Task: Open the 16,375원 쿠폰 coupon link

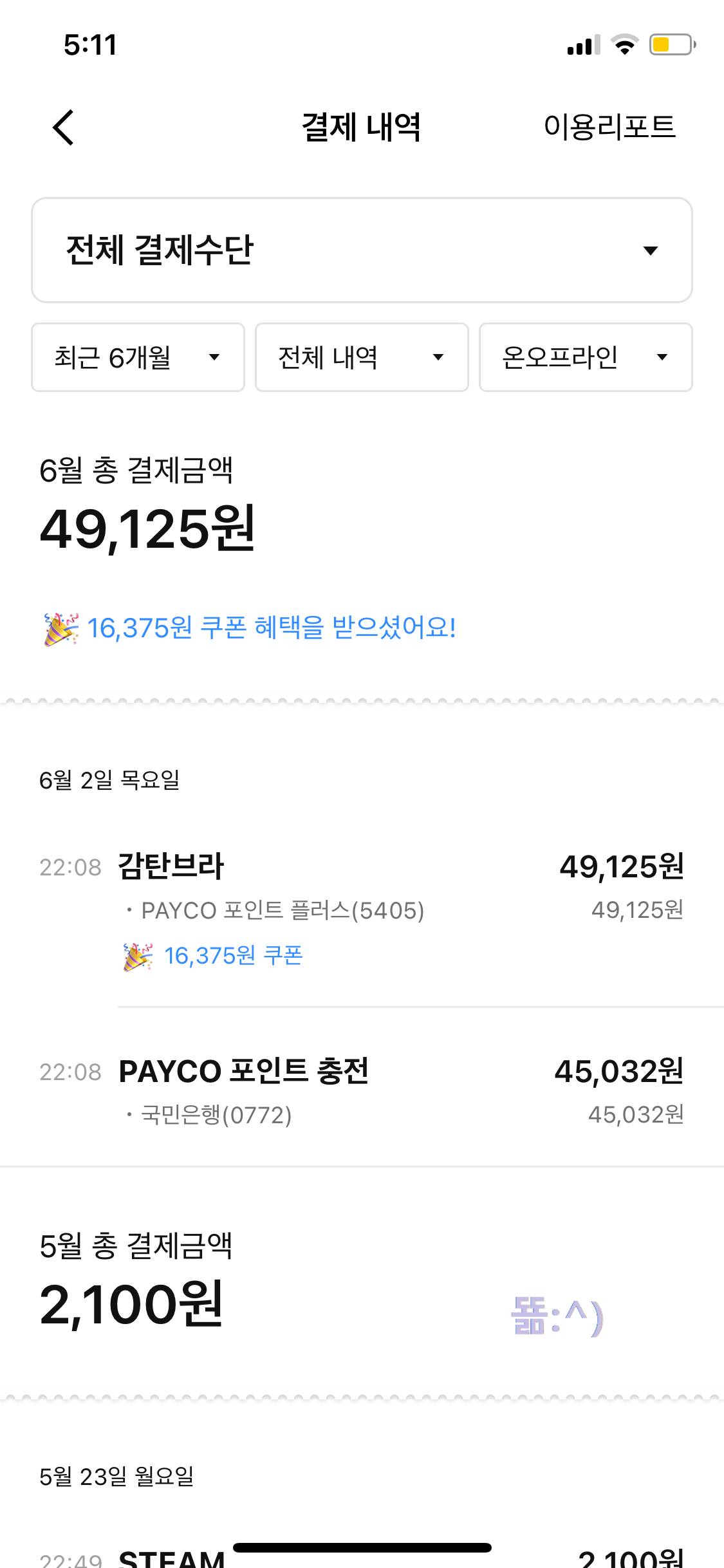Action: (x=234, y=957)
